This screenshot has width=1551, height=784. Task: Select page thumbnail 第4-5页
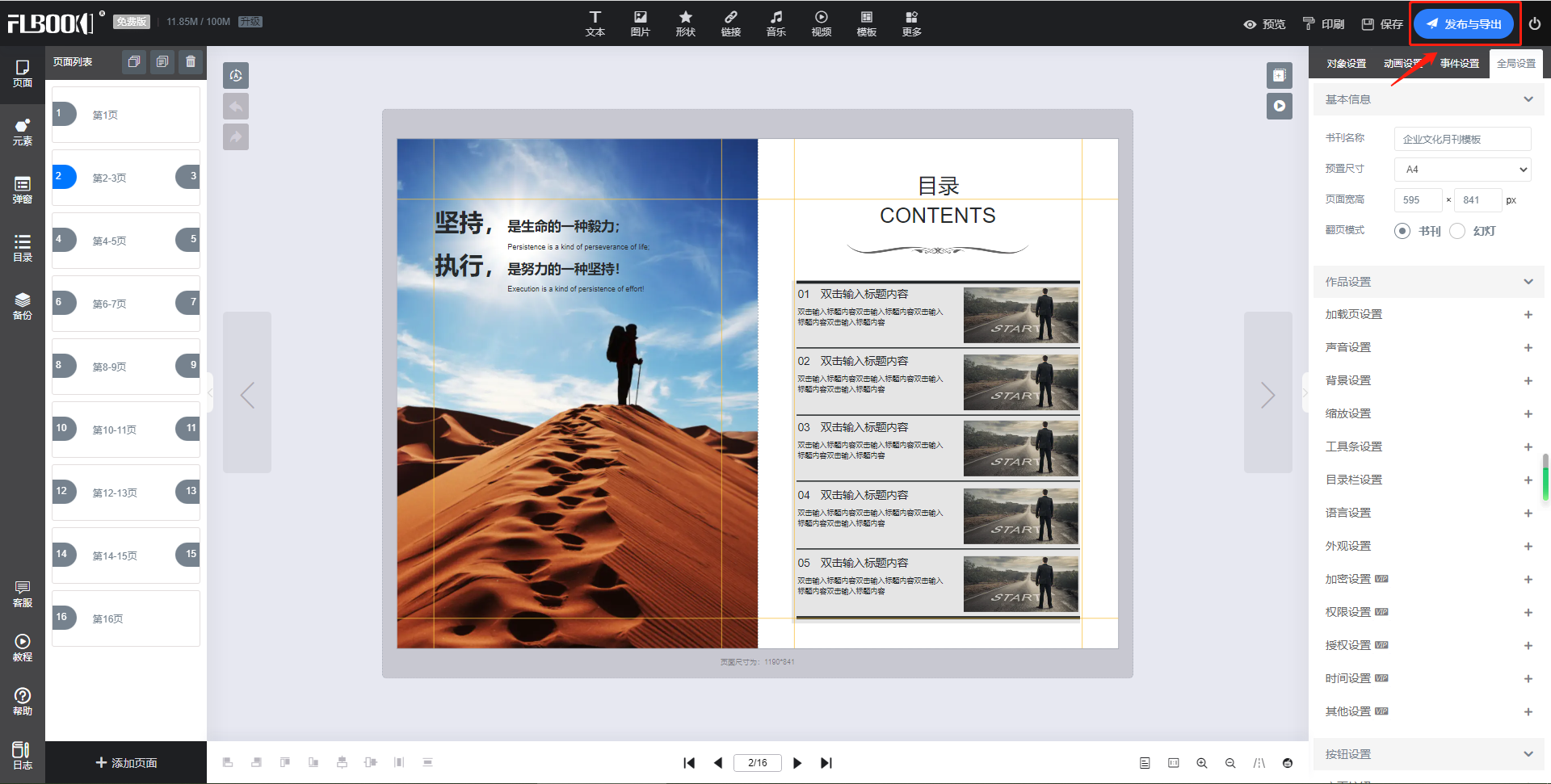(x=126, y=241)
